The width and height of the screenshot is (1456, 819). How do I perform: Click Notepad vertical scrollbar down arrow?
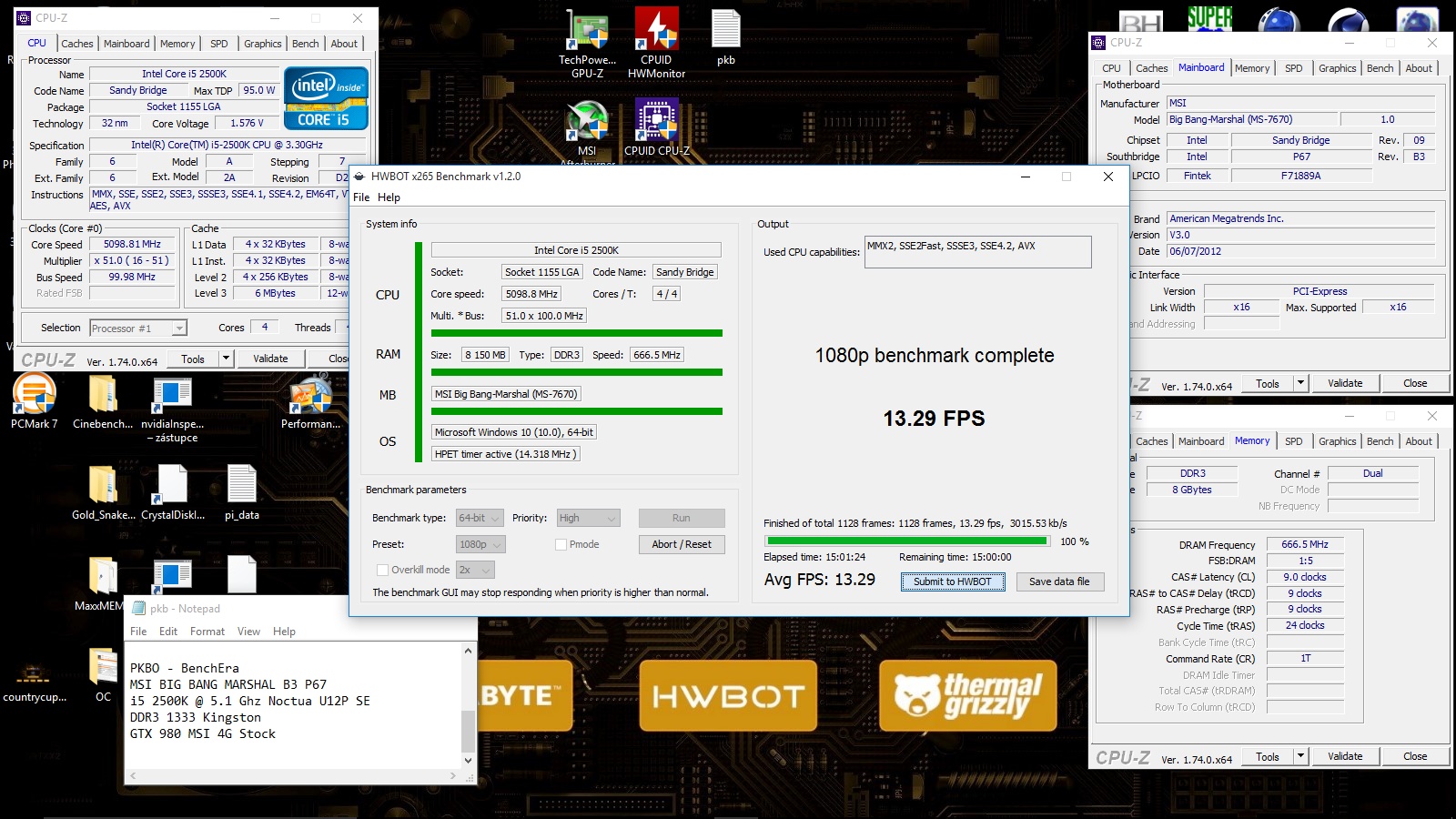click(469, 761)
